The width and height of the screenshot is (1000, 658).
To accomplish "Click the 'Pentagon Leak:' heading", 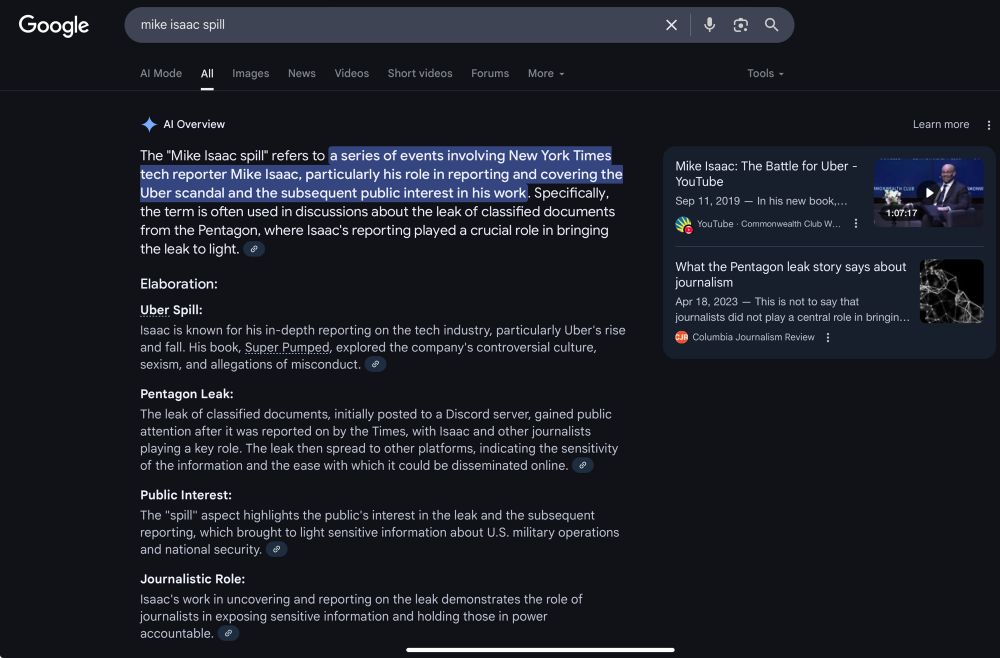I will click(187, 394).
